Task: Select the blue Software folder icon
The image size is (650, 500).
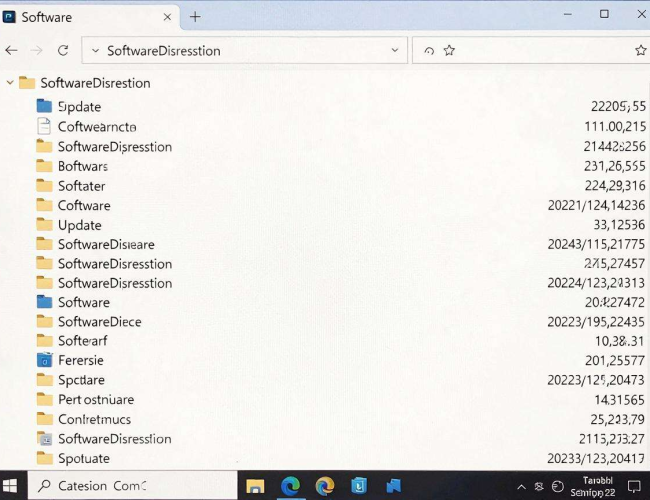Action: pos(44,302)
